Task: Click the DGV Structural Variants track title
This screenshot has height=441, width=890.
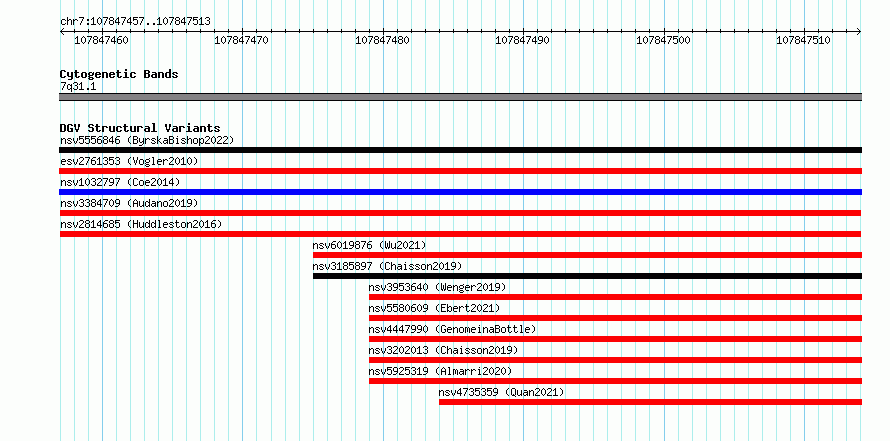Action: click(140, 128)
